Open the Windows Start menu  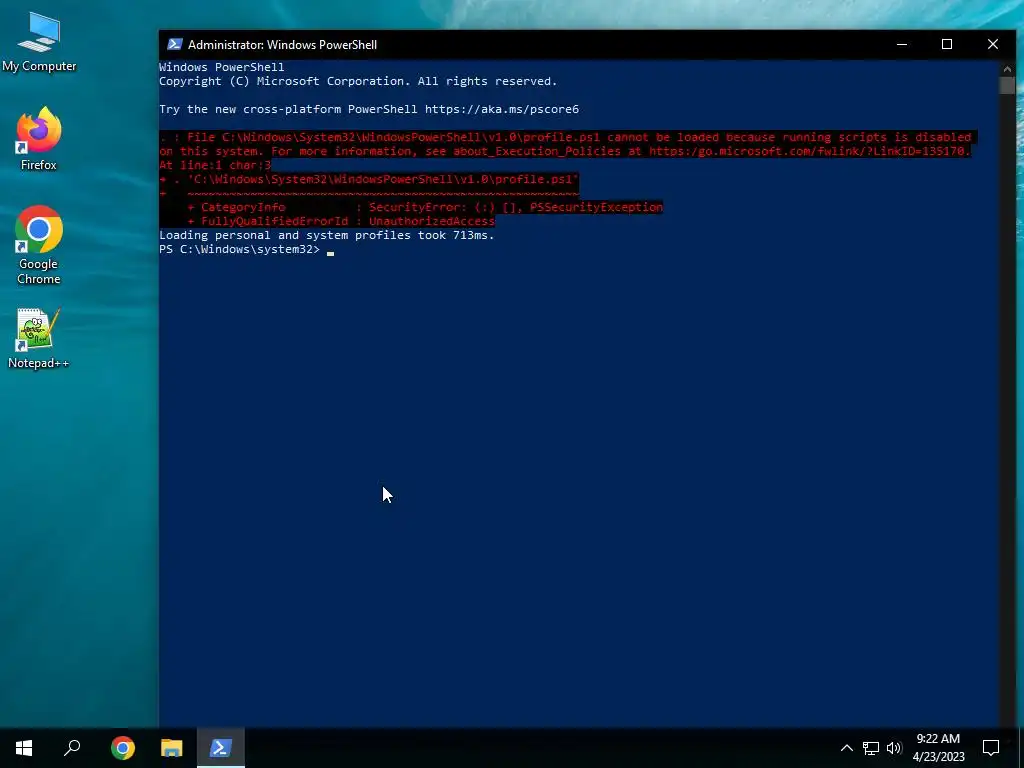24,748
